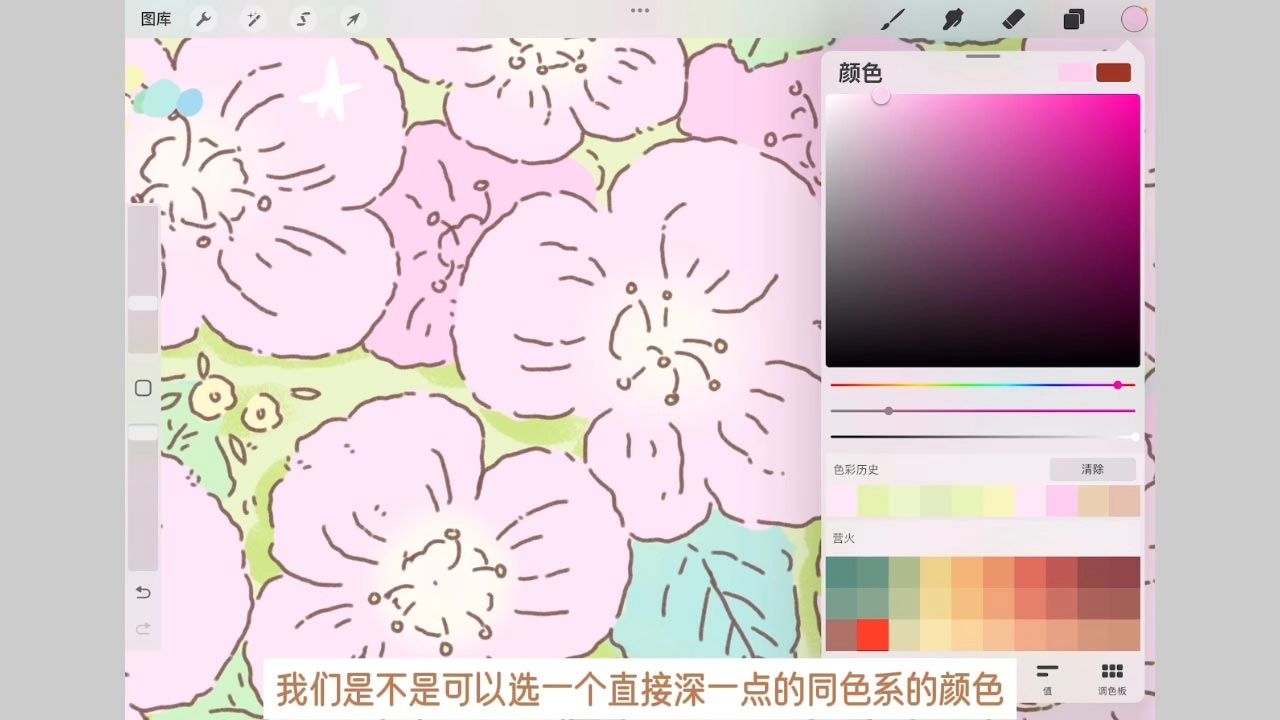Screen dimensions: 1280x720
Task: Pick the bright red swatch in 营火 palette
Action: [x=872, y=635]
